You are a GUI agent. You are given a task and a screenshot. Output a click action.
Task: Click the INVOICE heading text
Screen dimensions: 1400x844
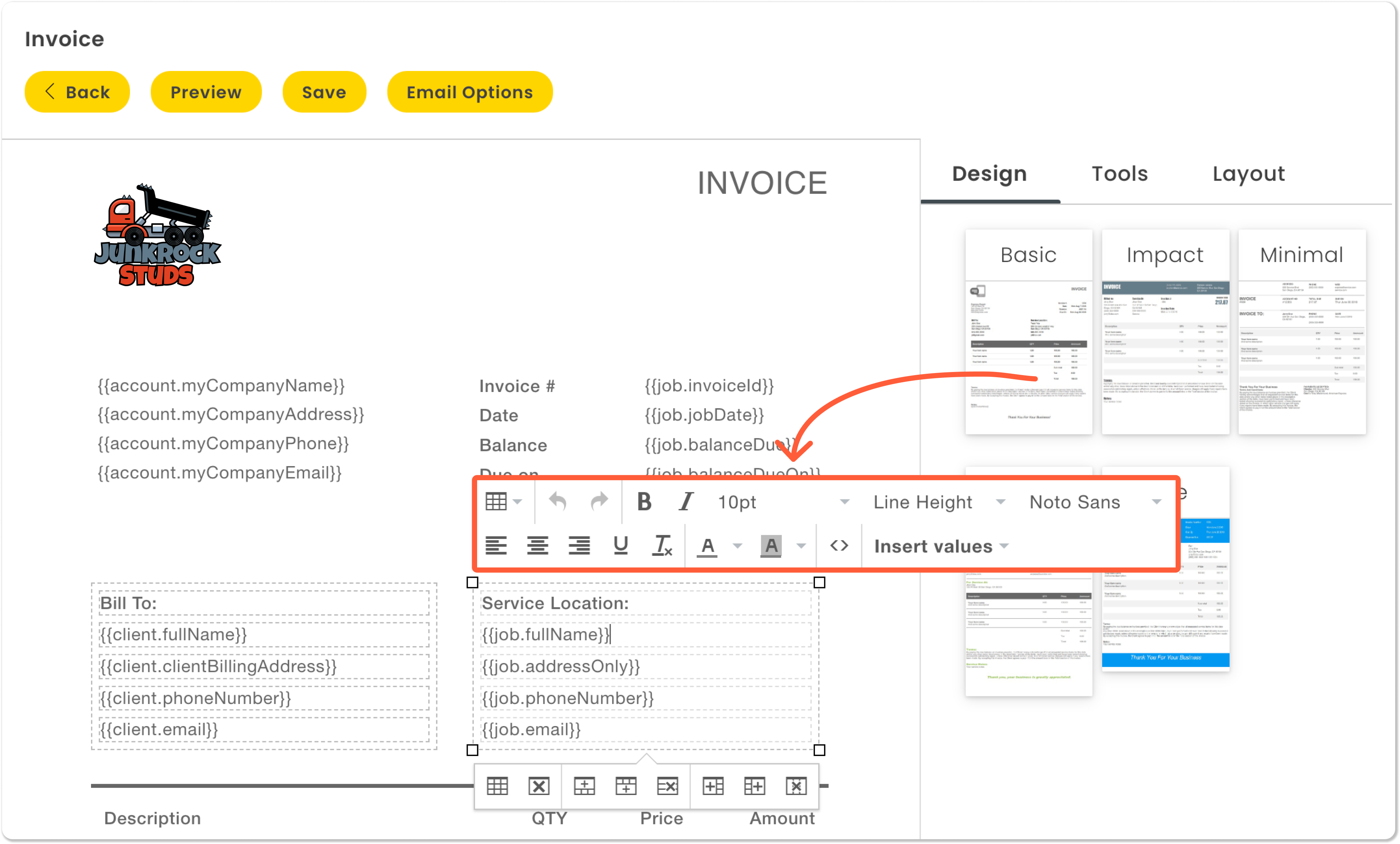pyautogui.click(x=762, y=183)
